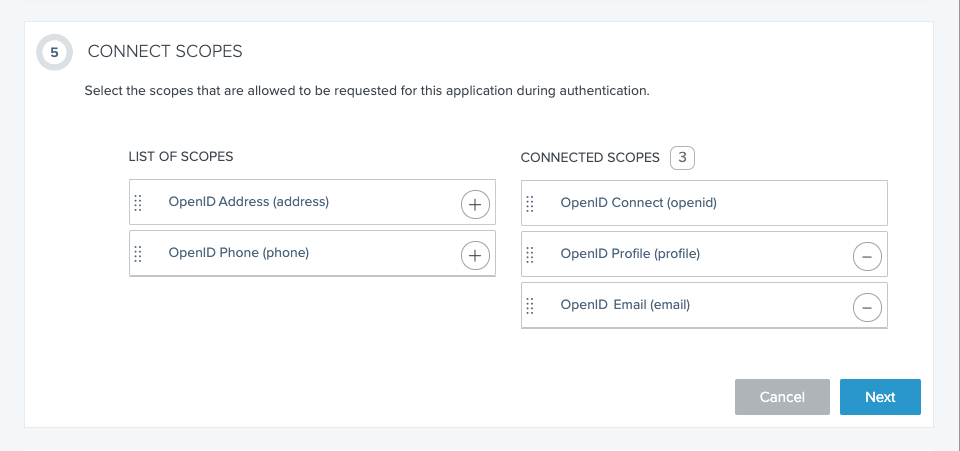960x451 pixels.
Task: Grab drag handle of OpenID Address row
Action: point(138,202)
